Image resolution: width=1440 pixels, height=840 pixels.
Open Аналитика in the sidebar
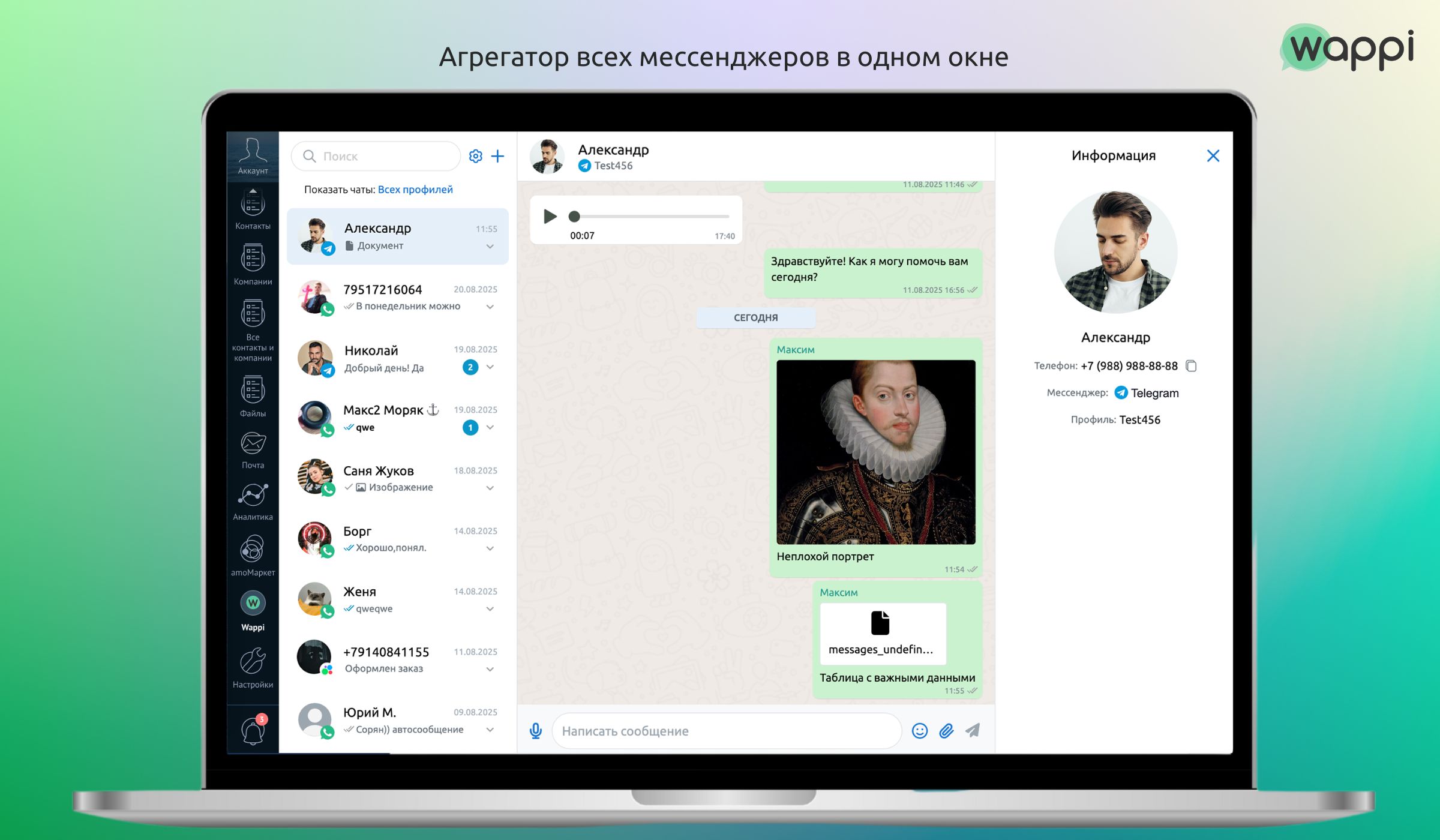253,502
